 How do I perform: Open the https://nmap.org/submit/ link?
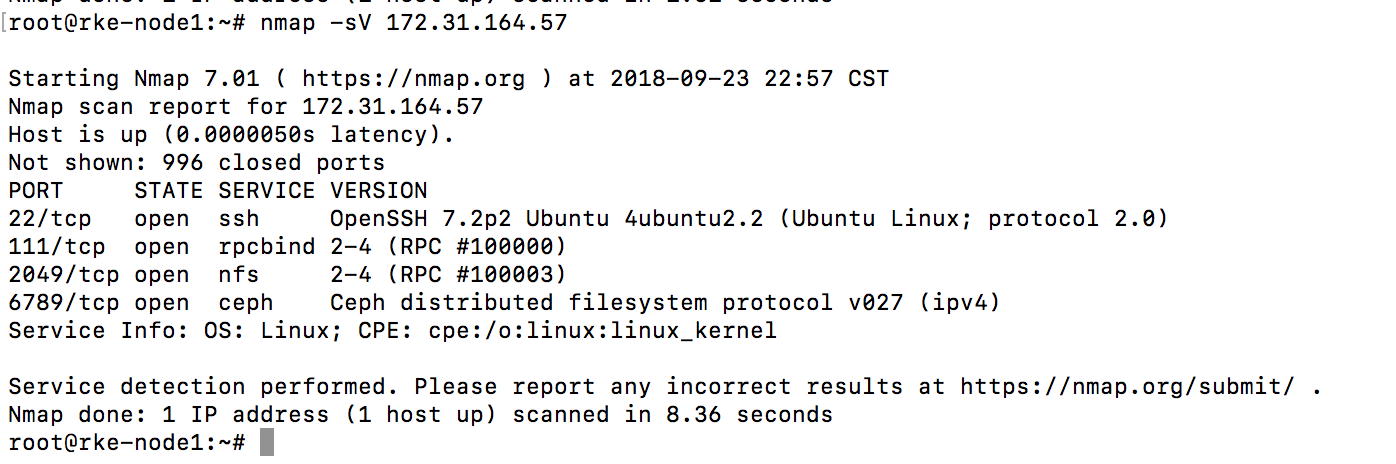point(1127,387)
